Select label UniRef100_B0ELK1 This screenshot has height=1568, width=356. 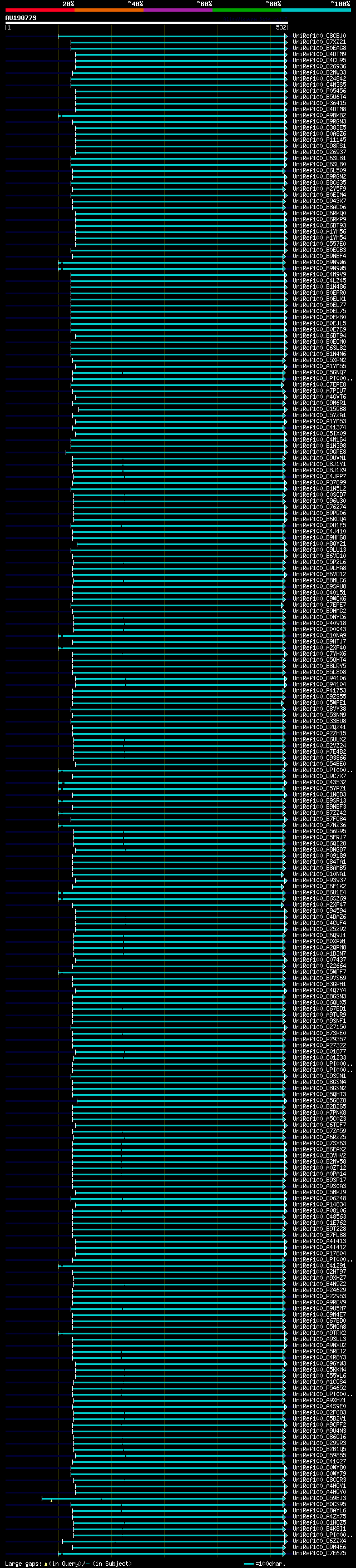319,299
